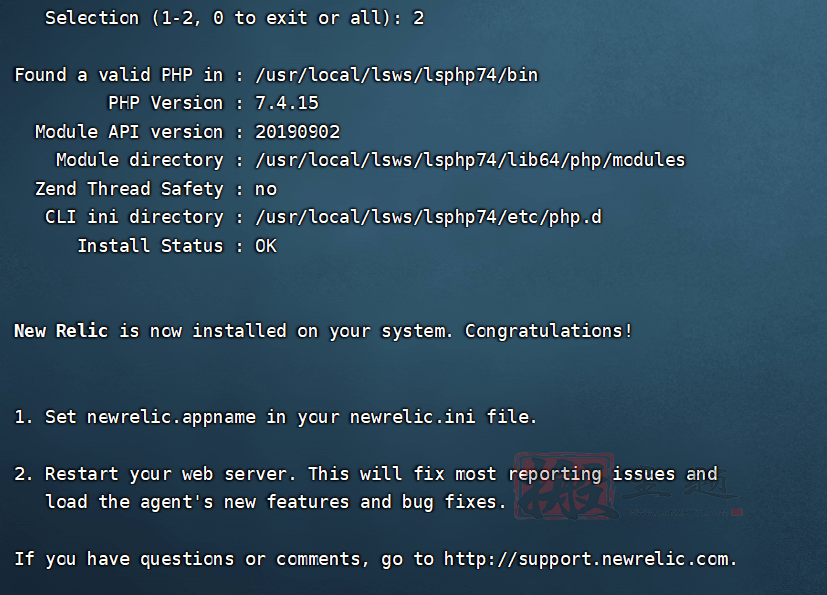The height and width of the screenshot is (595, 827).
Task: Click the Restart your web server line
Action: [x=366, y=474]
